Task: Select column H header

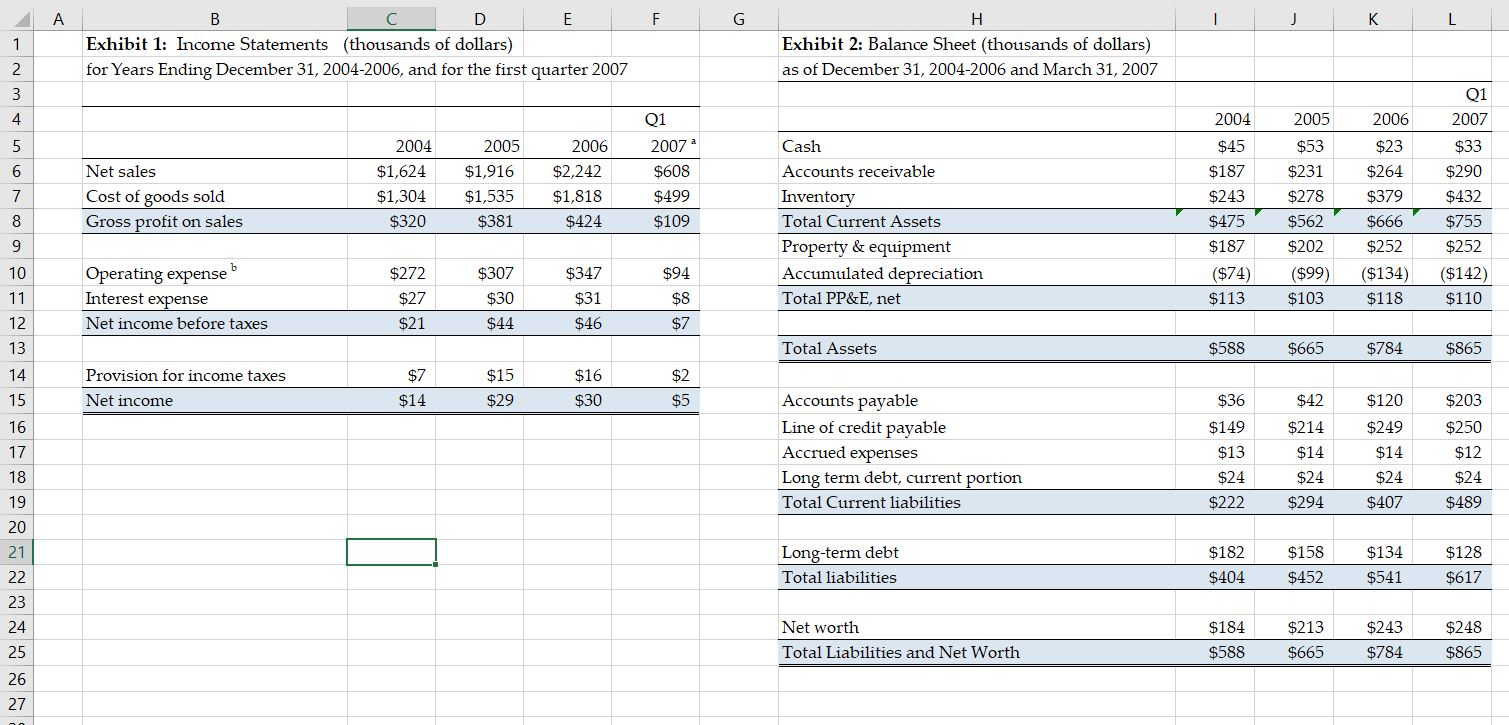Action: click(x=976, y=17)
